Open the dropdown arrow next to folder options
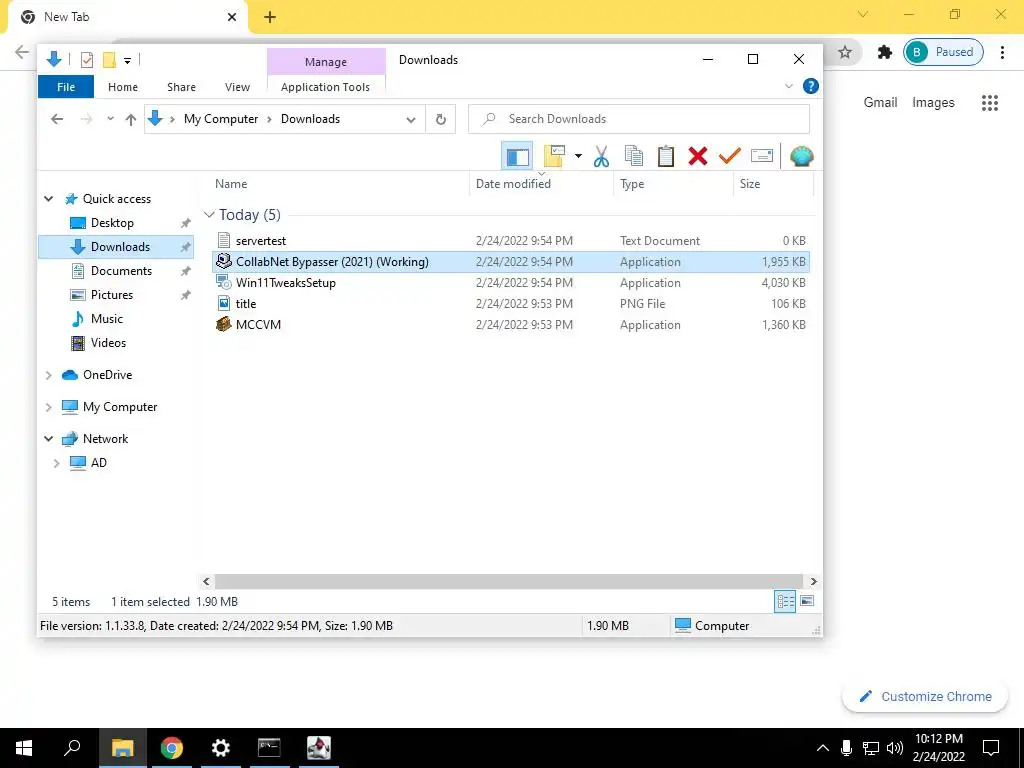 [578, 157]
